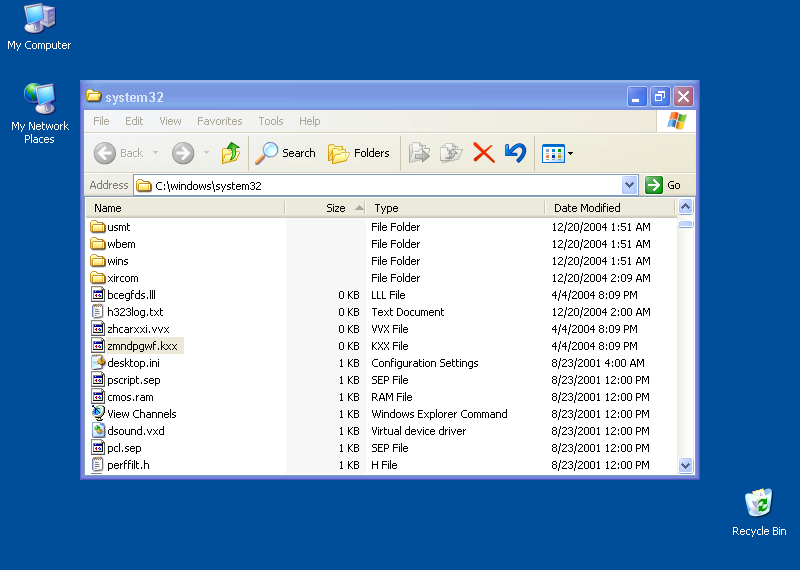Click the vertical scrollbar thumb
This screenshot has height=570, width=800.
pos(685,224)
